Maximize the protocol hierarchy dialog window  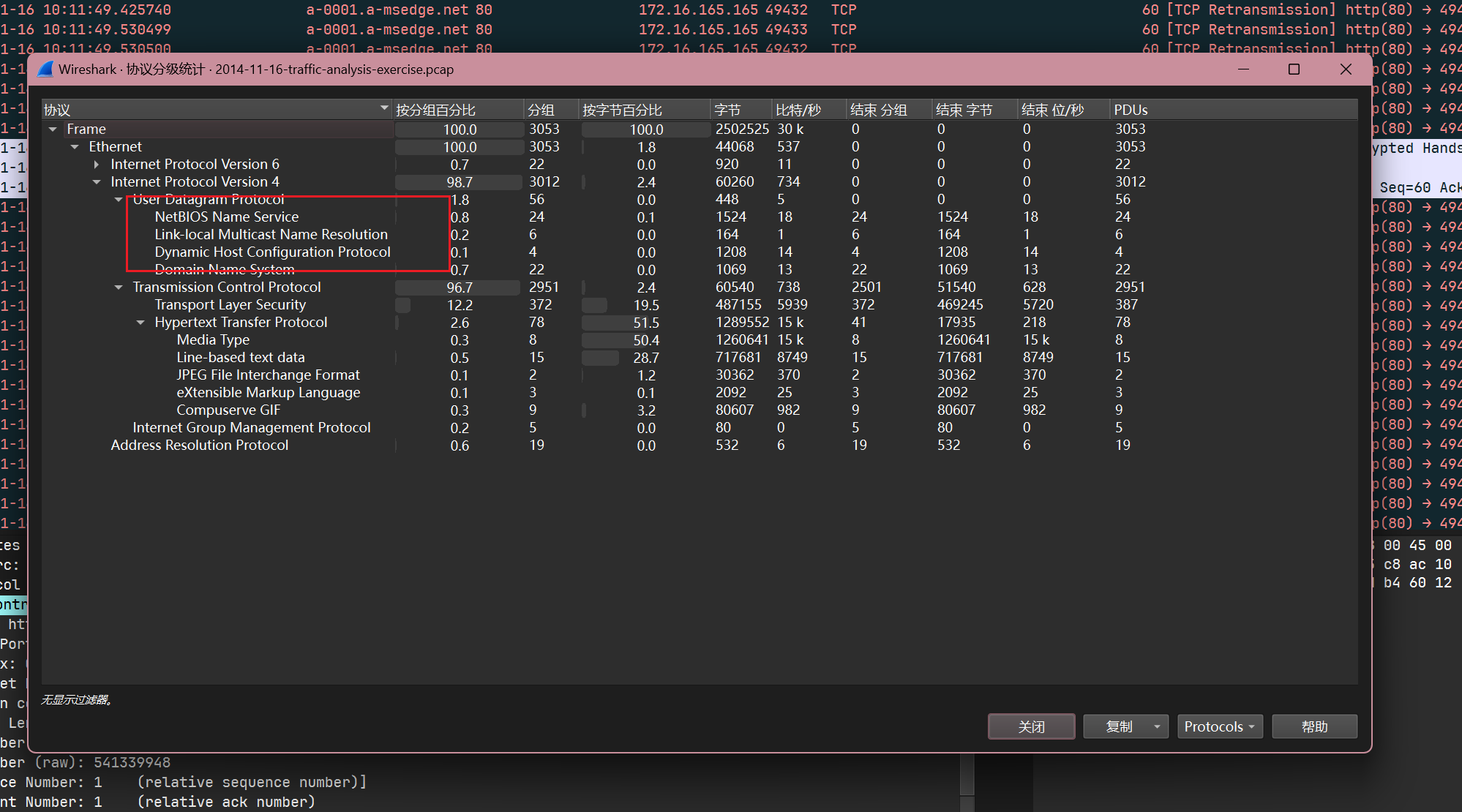(1294, 69)
